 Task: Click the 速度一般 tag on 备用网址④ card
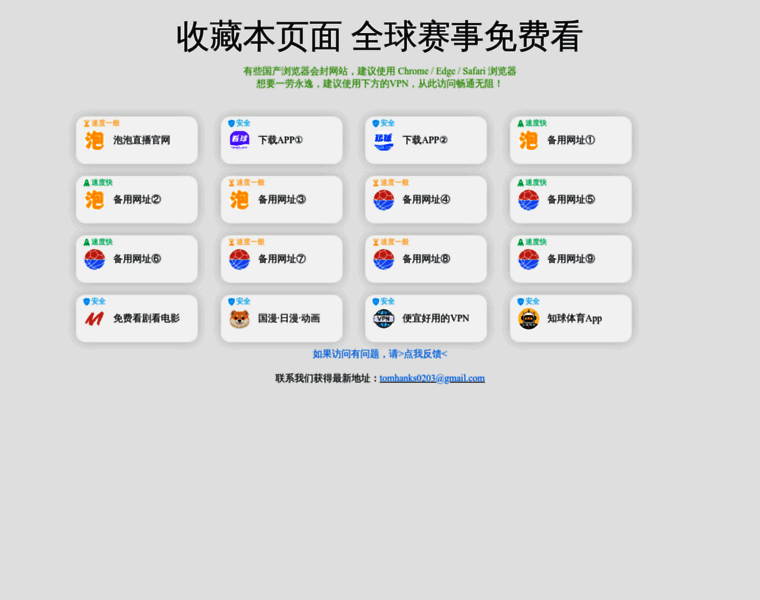391,183
